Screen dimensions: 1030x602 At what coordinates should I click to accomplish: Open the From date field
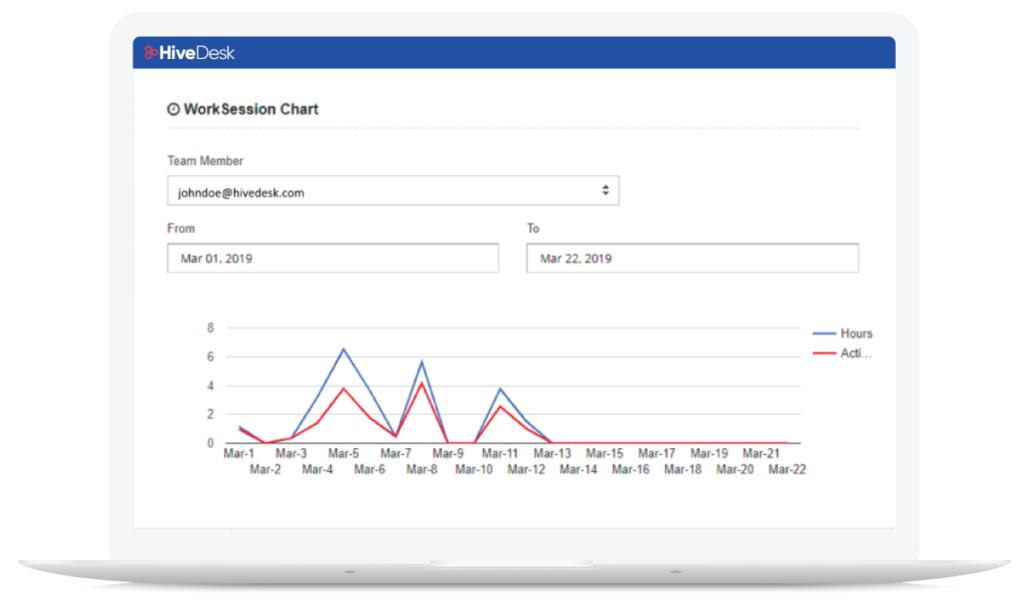(x=332, y=258)
